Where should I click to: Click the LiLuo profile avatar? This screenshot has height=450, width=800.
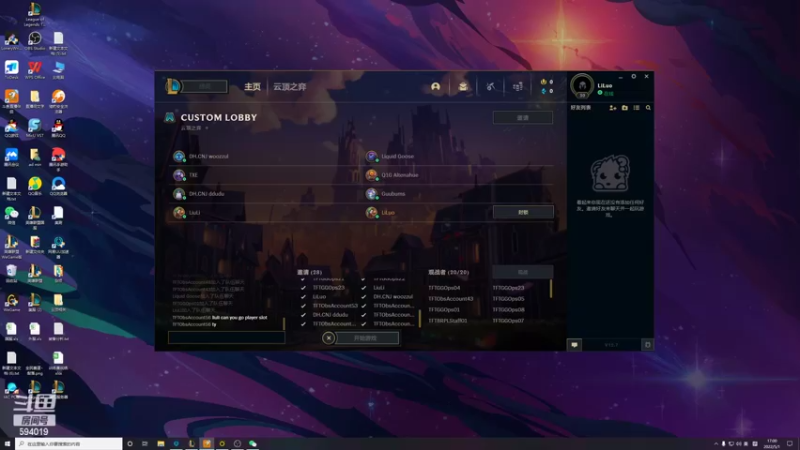coord(582,86)
